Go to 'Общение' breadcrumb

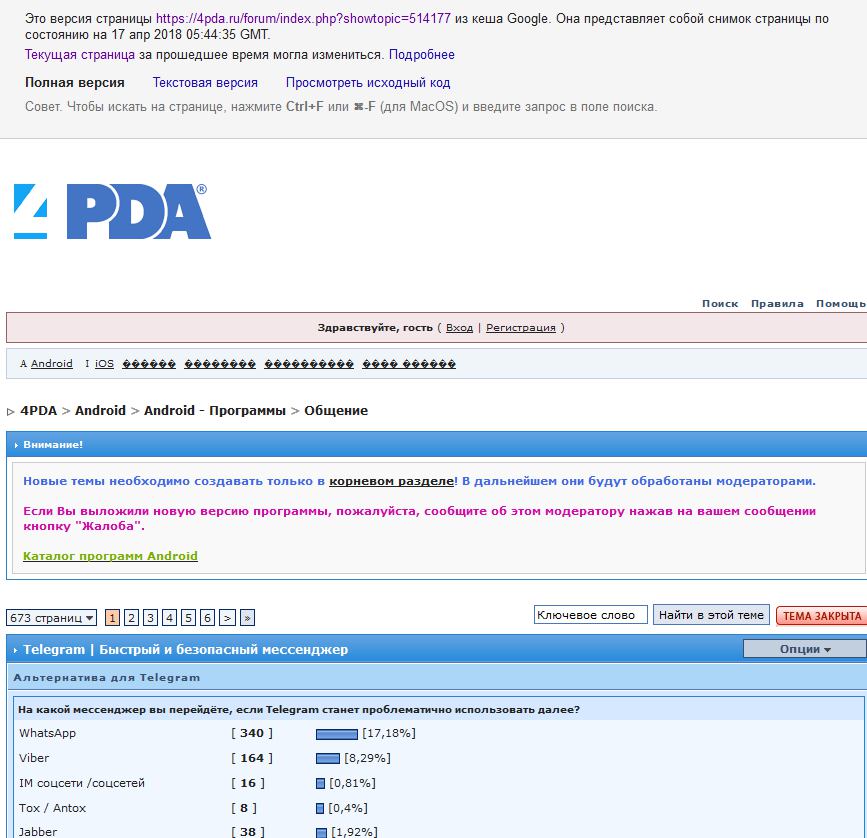[x=336, y=411]
